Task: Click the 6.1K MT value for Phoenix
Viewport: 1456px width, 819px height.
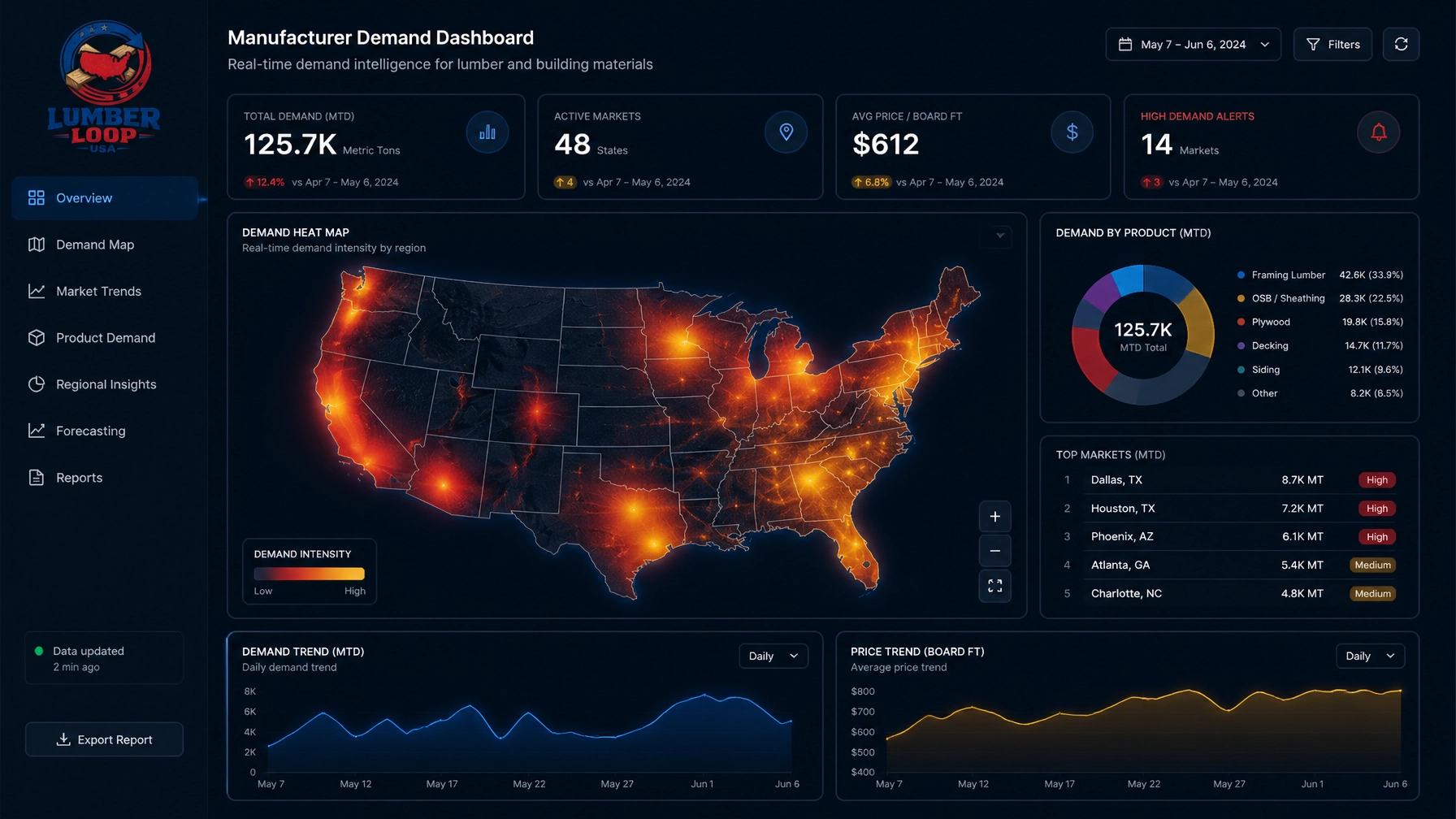Action: 1302,537
